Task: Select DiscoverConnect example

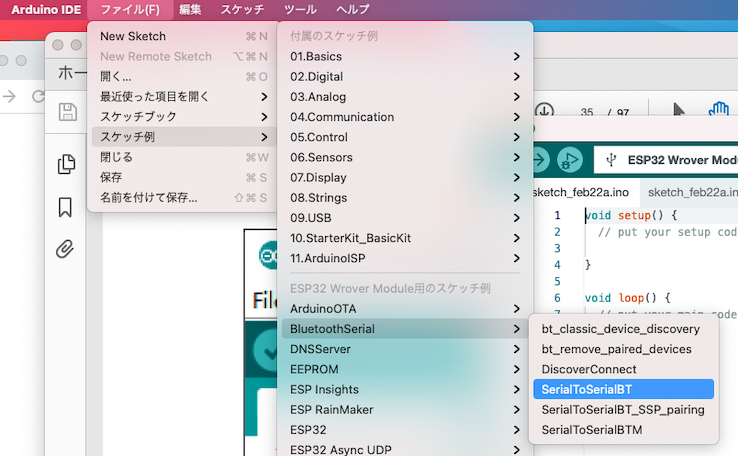Action: click(624, 369)
